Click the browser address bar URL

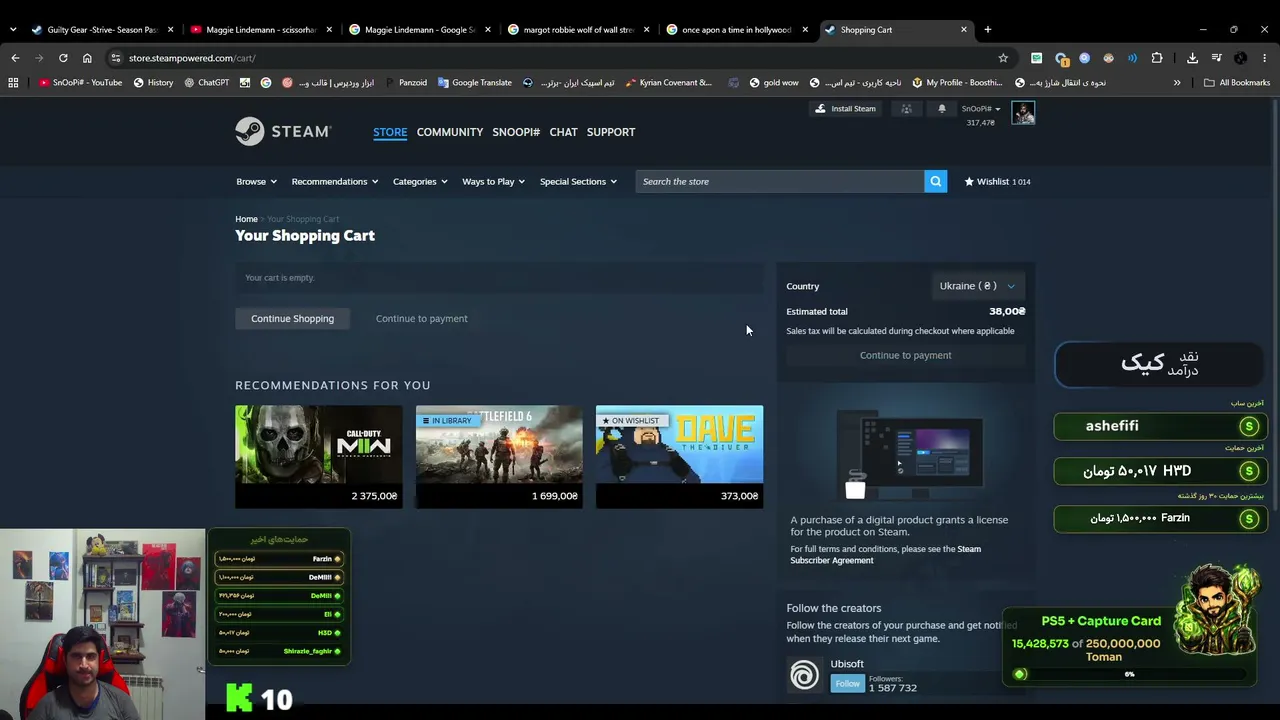(x=192, y=58)
